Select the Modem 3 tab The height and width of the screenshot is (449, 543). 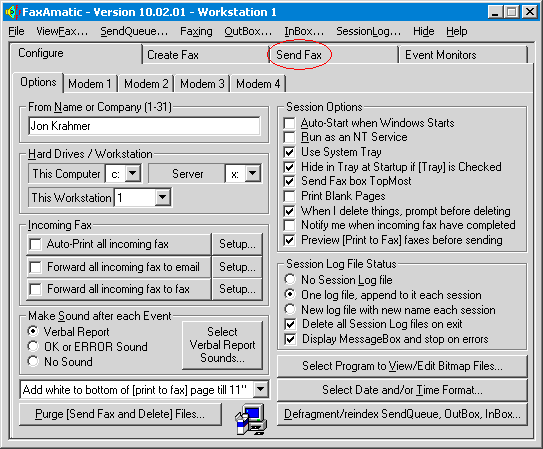pos(202,84)
